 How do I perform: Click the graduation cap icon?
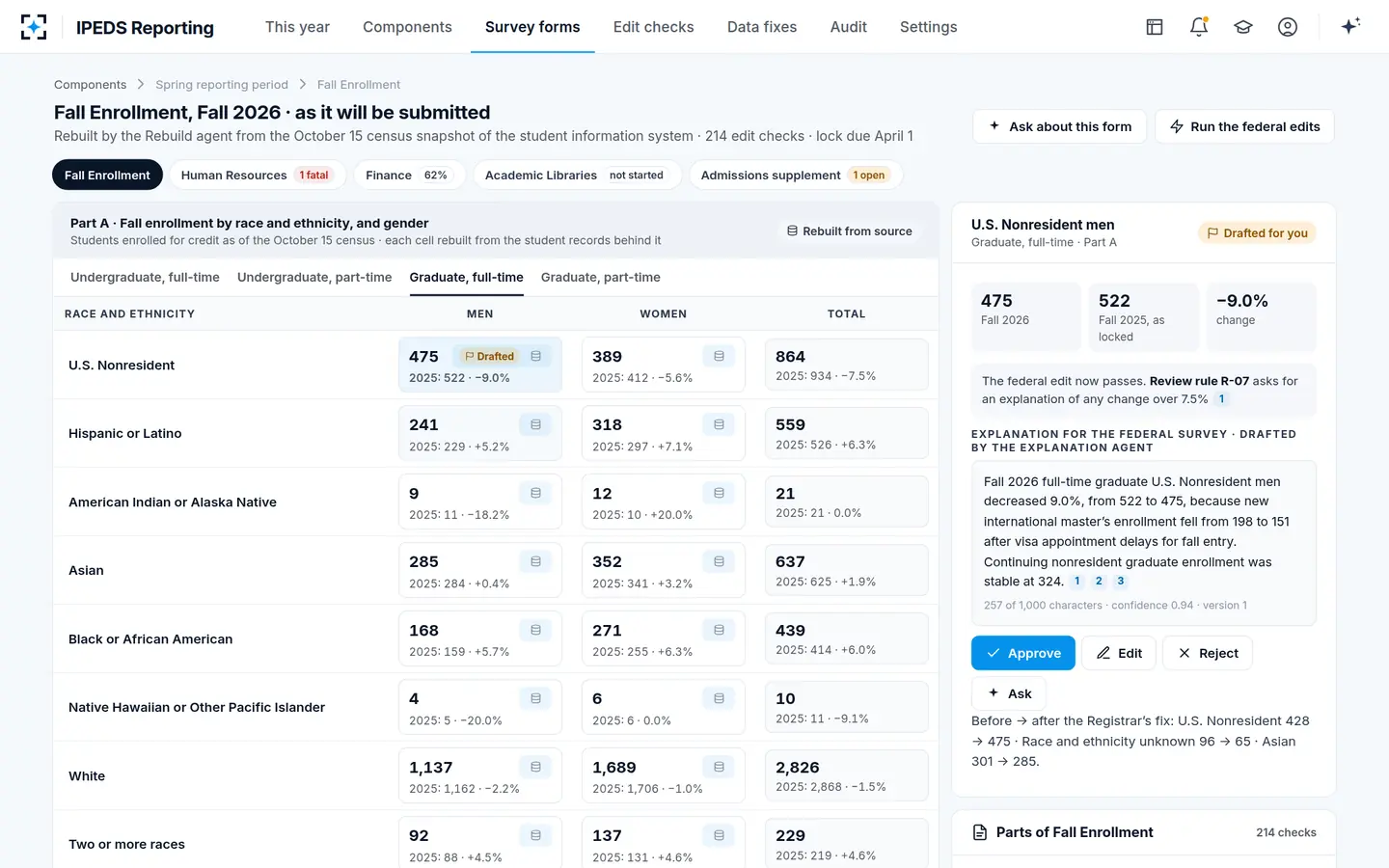click(x=1243, y=27)
